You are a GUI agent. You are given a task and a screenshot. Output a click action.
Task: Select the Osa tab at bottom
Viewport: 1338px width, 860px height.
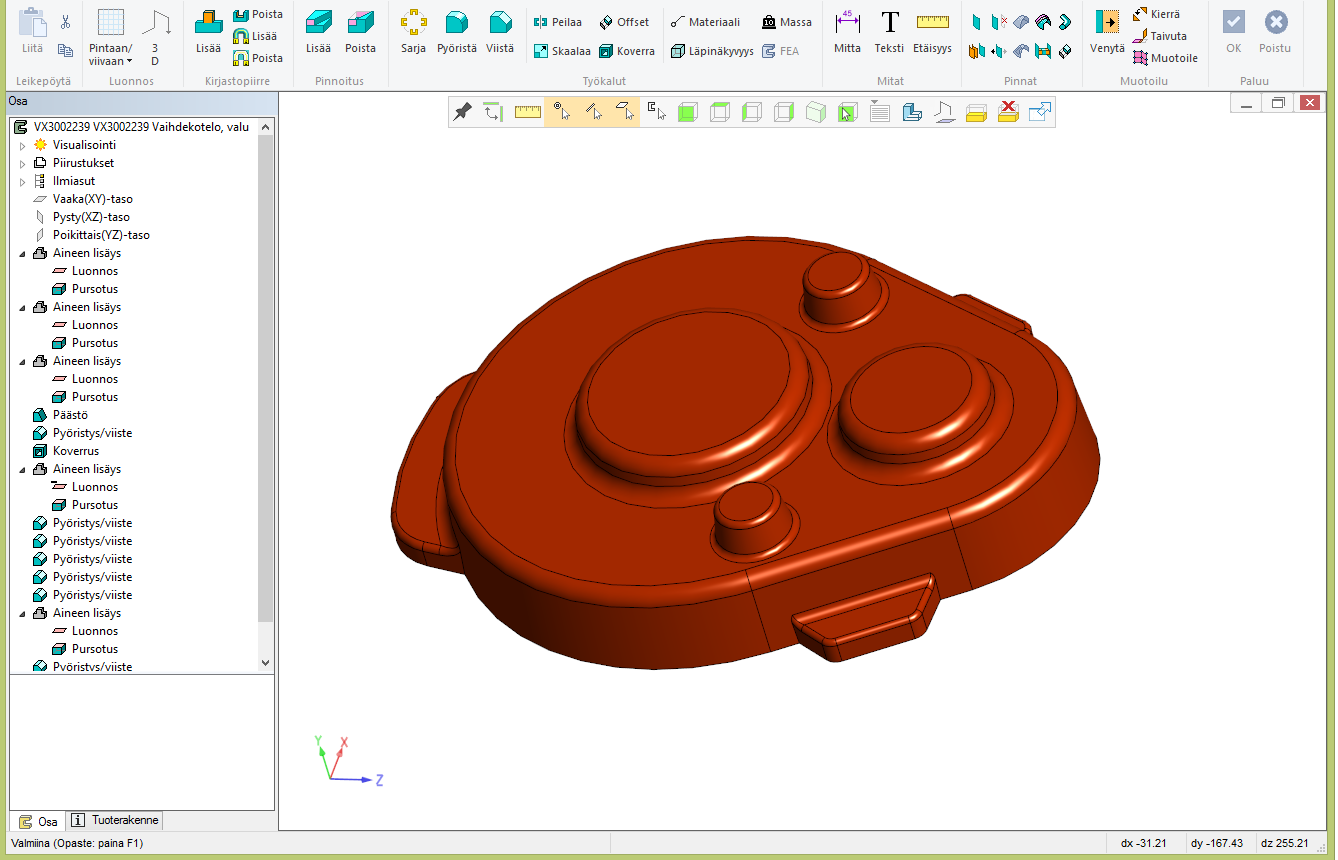[38, 822]
